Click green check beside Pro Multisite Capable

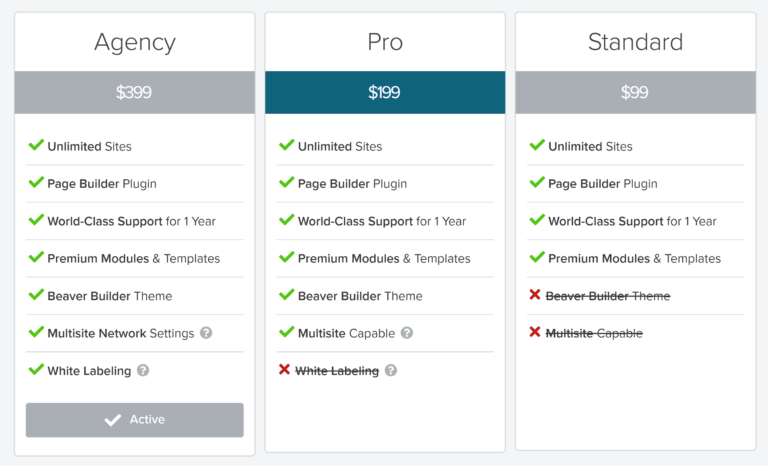[x=287, y=332]
